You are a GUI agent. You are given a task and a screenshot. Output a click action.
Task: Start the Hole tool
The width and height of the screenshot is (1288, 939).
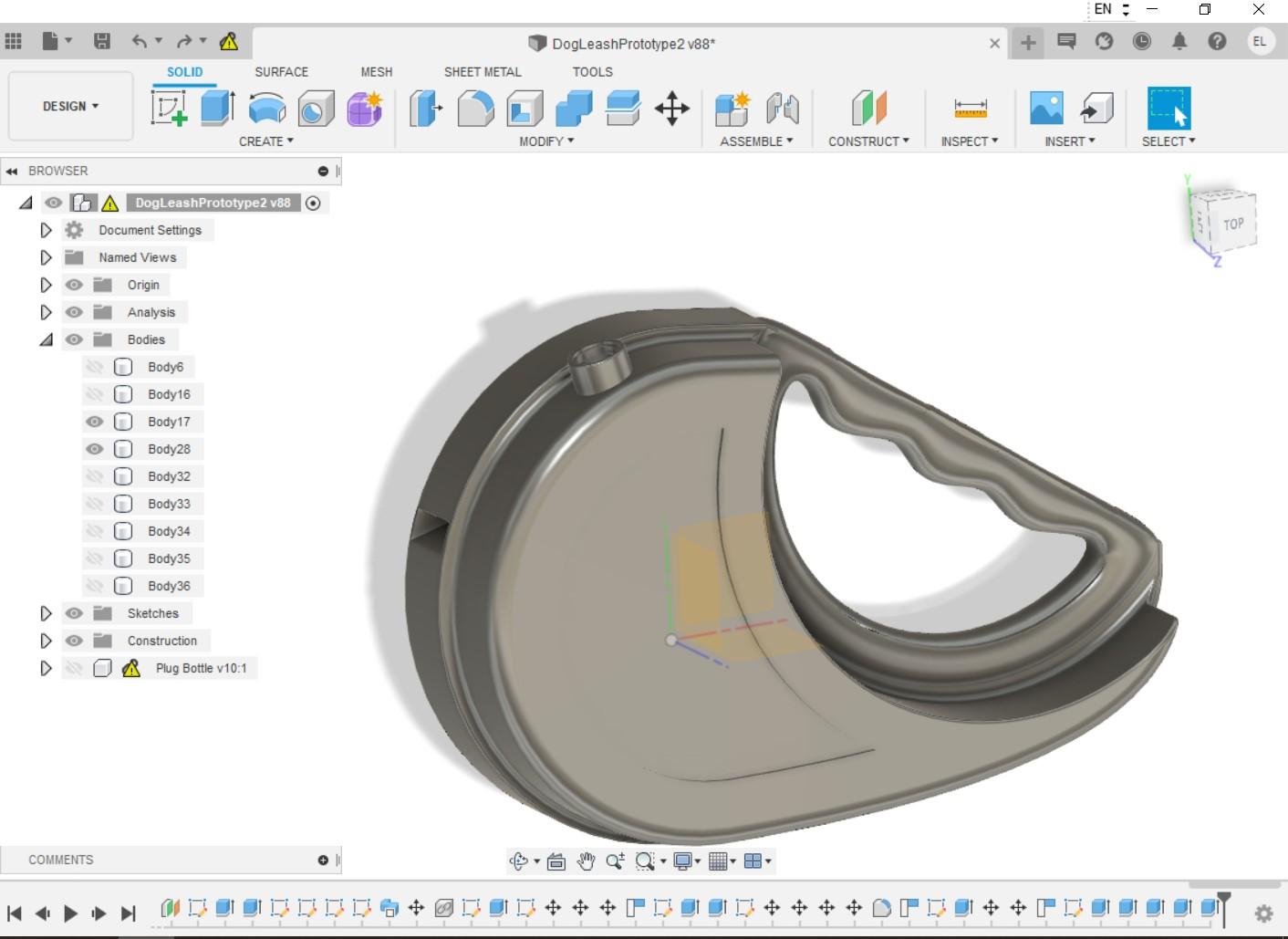(317, 108)
